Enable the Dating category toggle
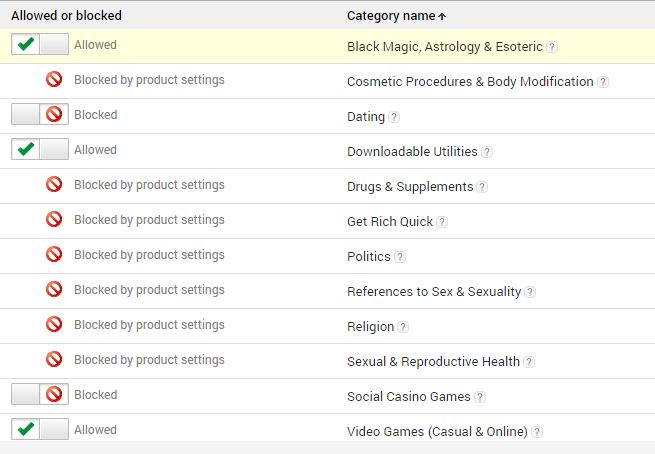Image resolution: width=655 pixels, height=454 pixels. pyautogui.click(x=40, y=115)
